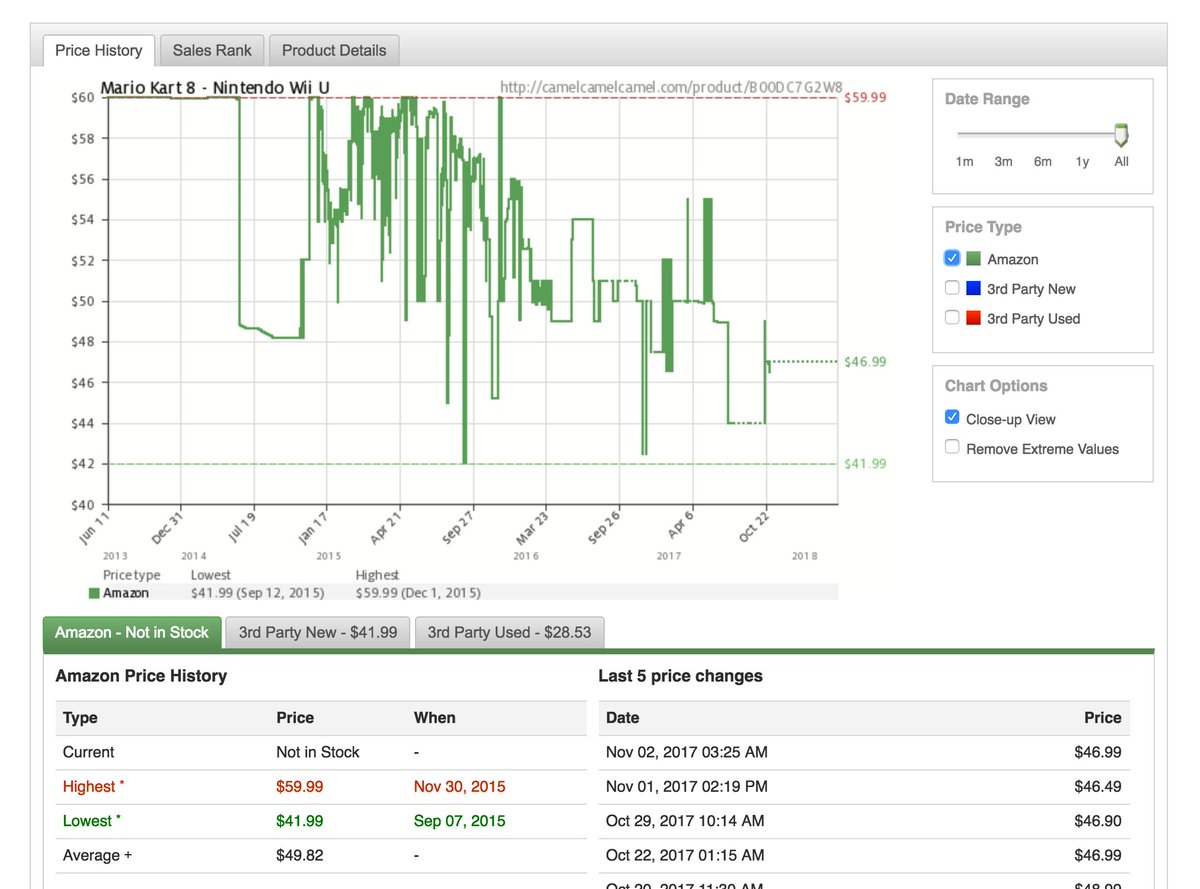Viewport: 1200px width, 889px height.
Task: Click the When column header
Action: (x=435, y=718)
